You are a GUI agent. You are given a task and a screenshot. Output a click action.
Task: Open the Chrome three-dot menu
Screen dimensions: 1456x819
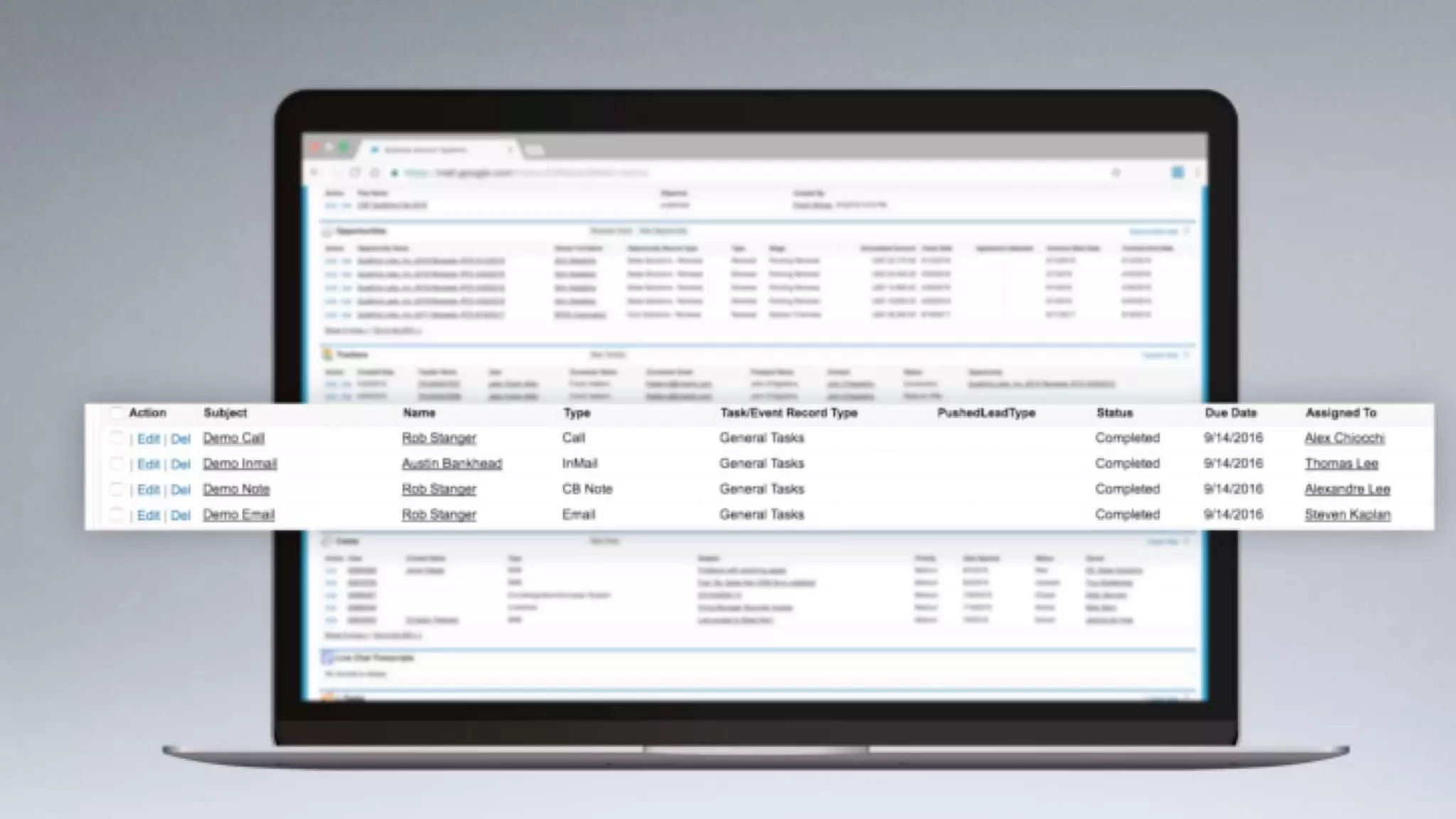(x=1197, y=173)
